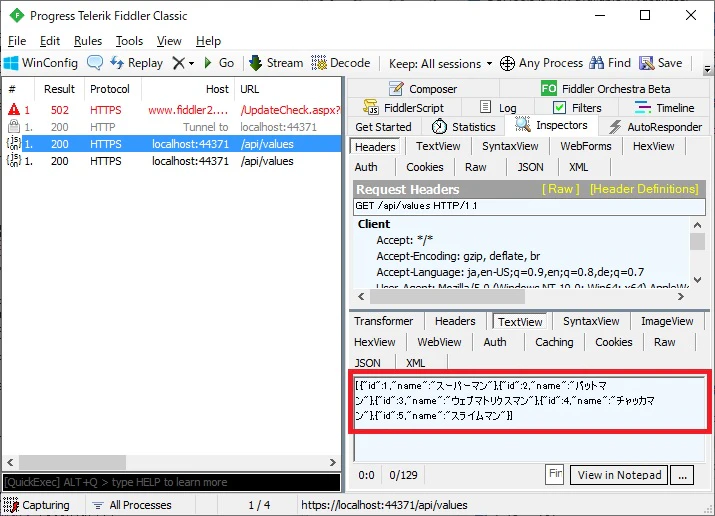Click the QuickExec command input box
The image size is (715, 516).
tap(171, 482)
